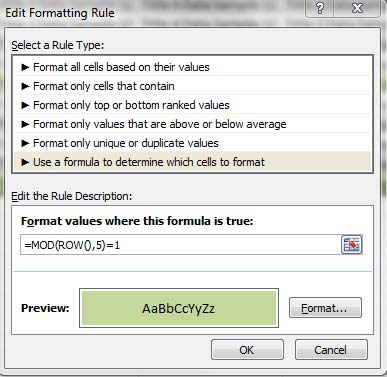Choose 'Format only top or bottom ranked values'

(x=192, y=105)
